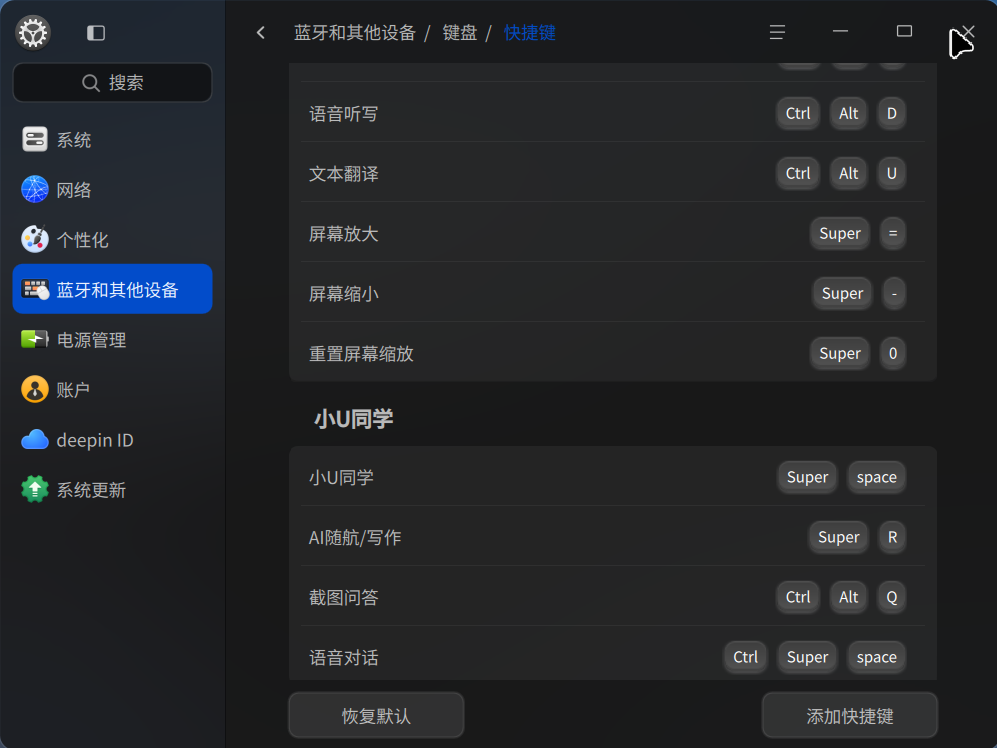This screenshot has width=997, height=748.
Task: Select 系统更新 in the sidebar
Action: click(x=113, y=489)
